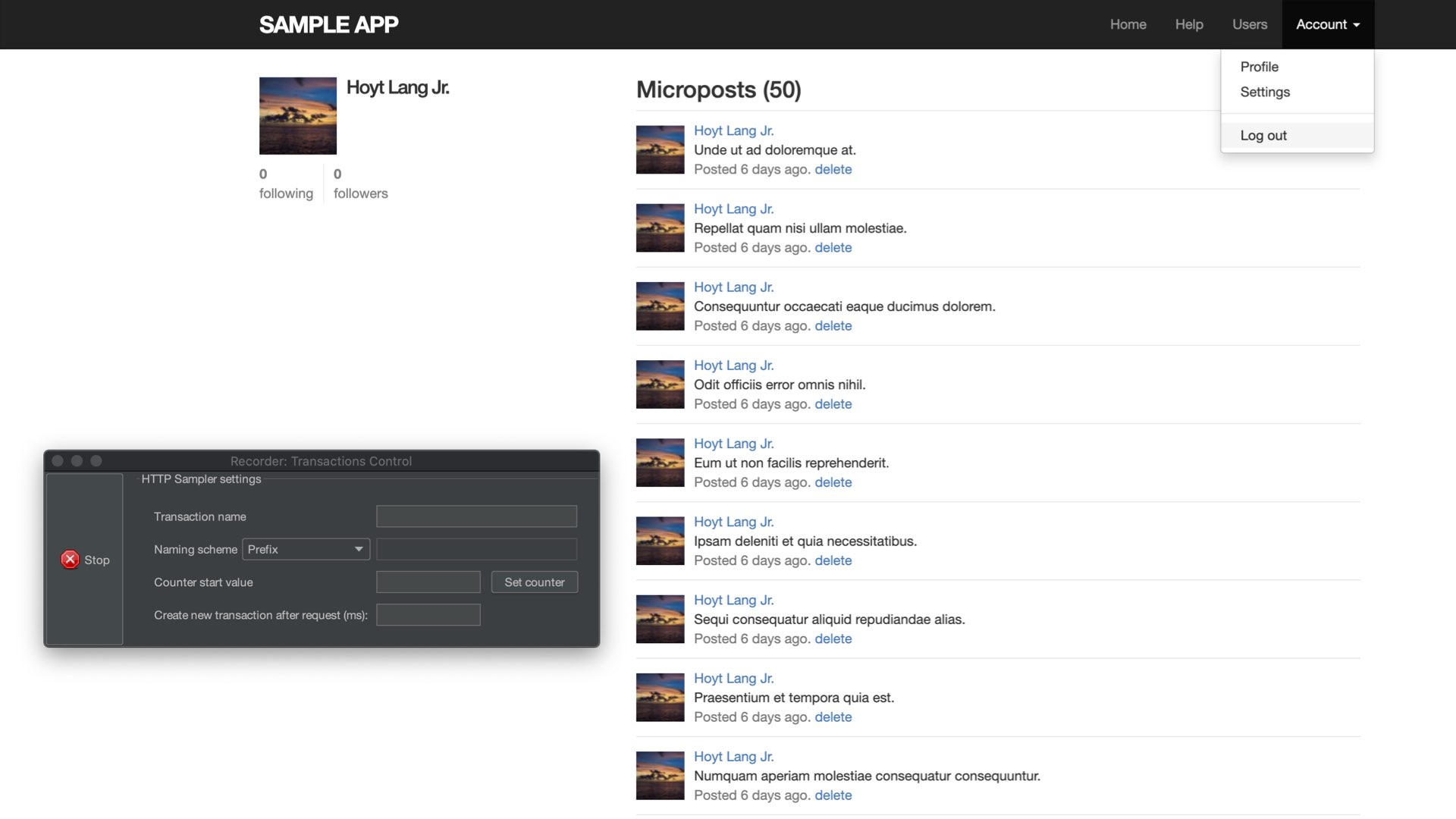Image resolution: width=1456 pixels, height=819 pixels.
Task: Click avatar beside 'Repellat quam nisi' post
Action: pyautogui.click(x=660, y=227)
